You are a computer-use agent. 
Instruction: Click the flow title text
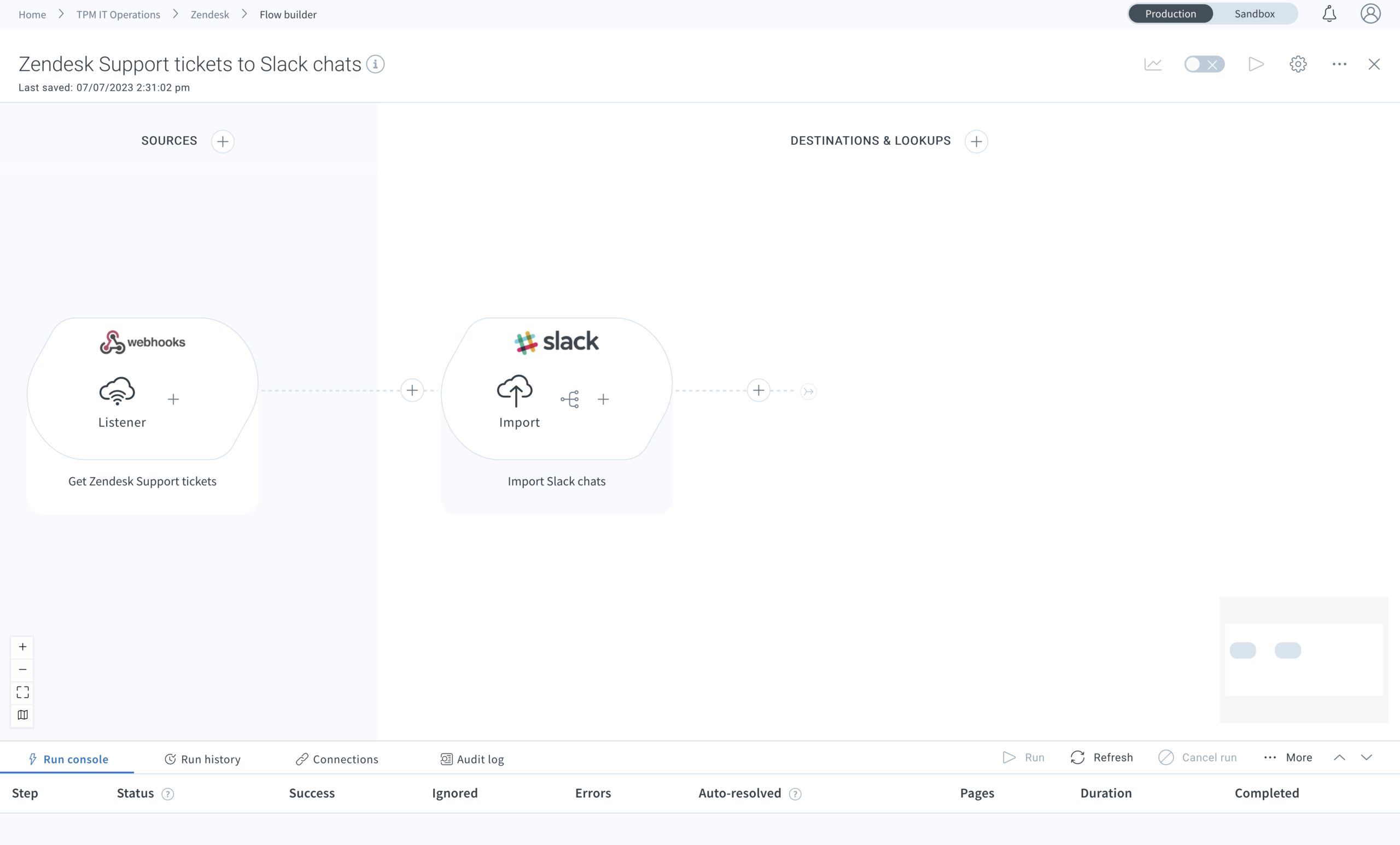point(190,64)
